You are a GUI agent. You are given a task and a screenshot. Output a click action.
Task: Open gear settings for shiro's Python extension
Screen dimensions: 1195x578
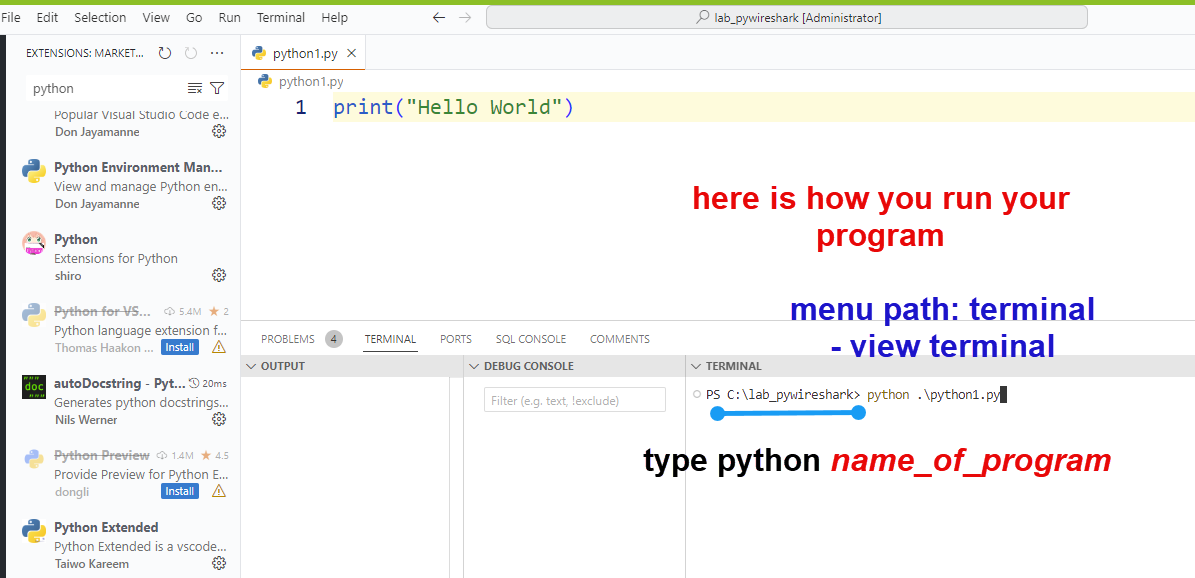click(219, 275)
